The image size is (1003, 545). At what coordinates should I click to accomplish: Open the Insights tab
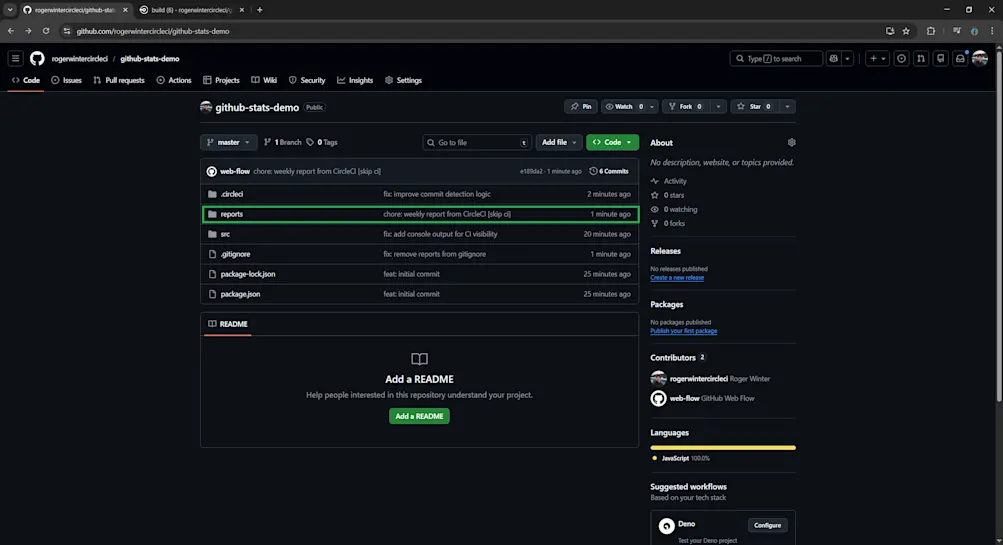[355, 80]
